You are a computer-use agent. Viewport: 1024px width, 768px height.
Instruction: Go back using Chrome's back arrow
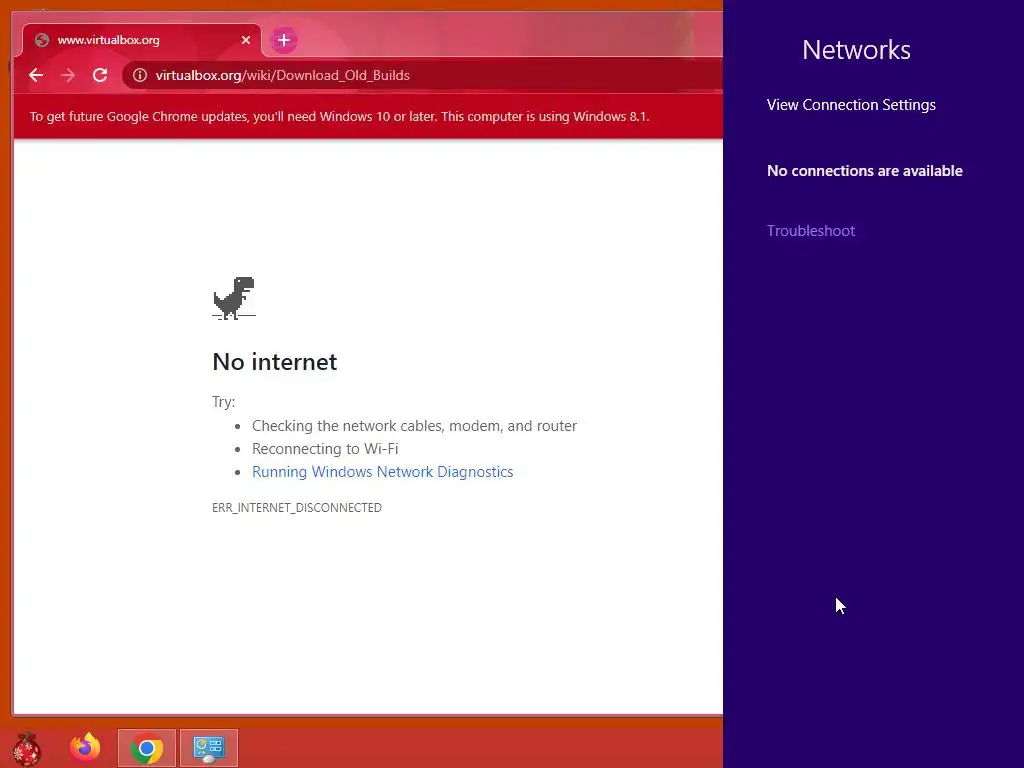point(36,75)
